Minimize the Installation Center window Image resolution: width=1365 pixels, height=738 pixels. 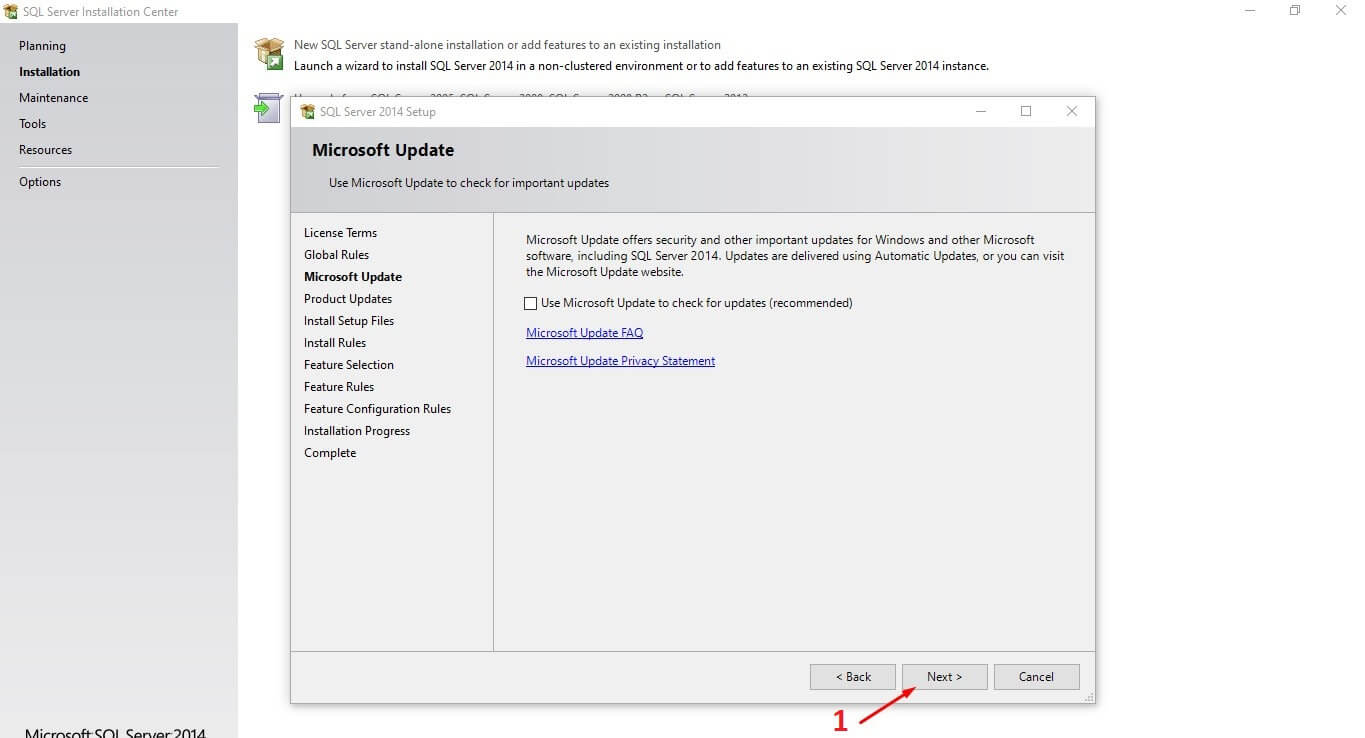1250,11
